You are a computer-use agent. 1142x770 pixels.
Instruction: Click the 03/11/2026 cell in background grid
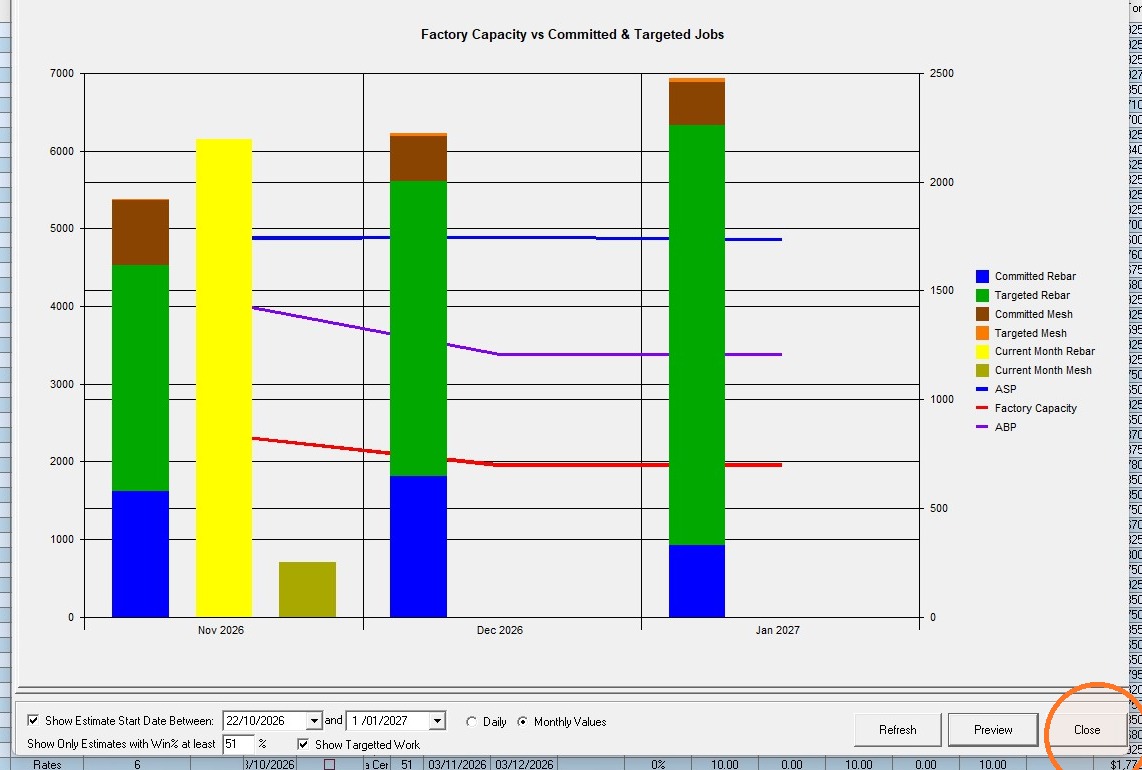(456, 764)
